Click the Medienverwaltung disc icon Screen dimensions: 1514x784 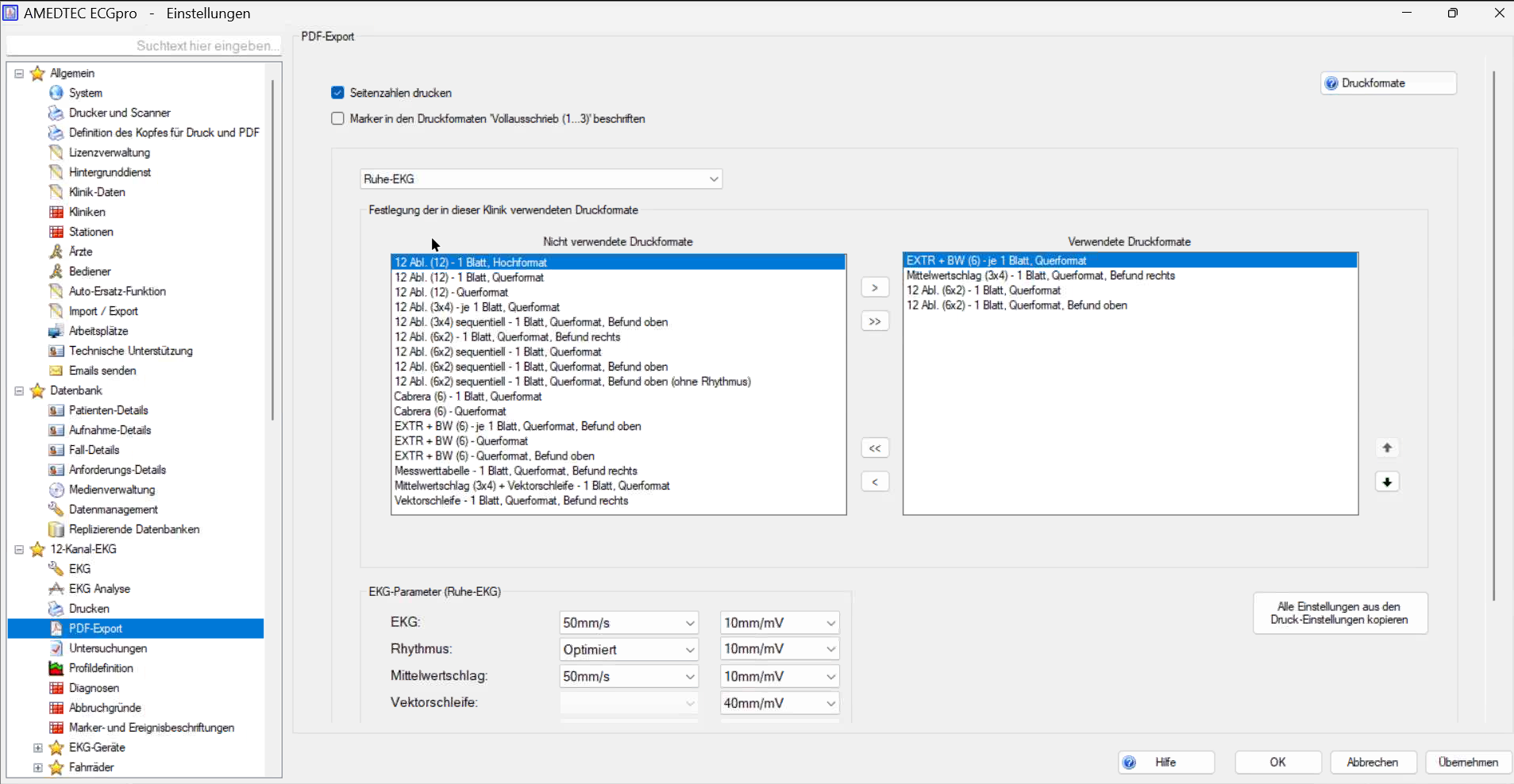56,490
